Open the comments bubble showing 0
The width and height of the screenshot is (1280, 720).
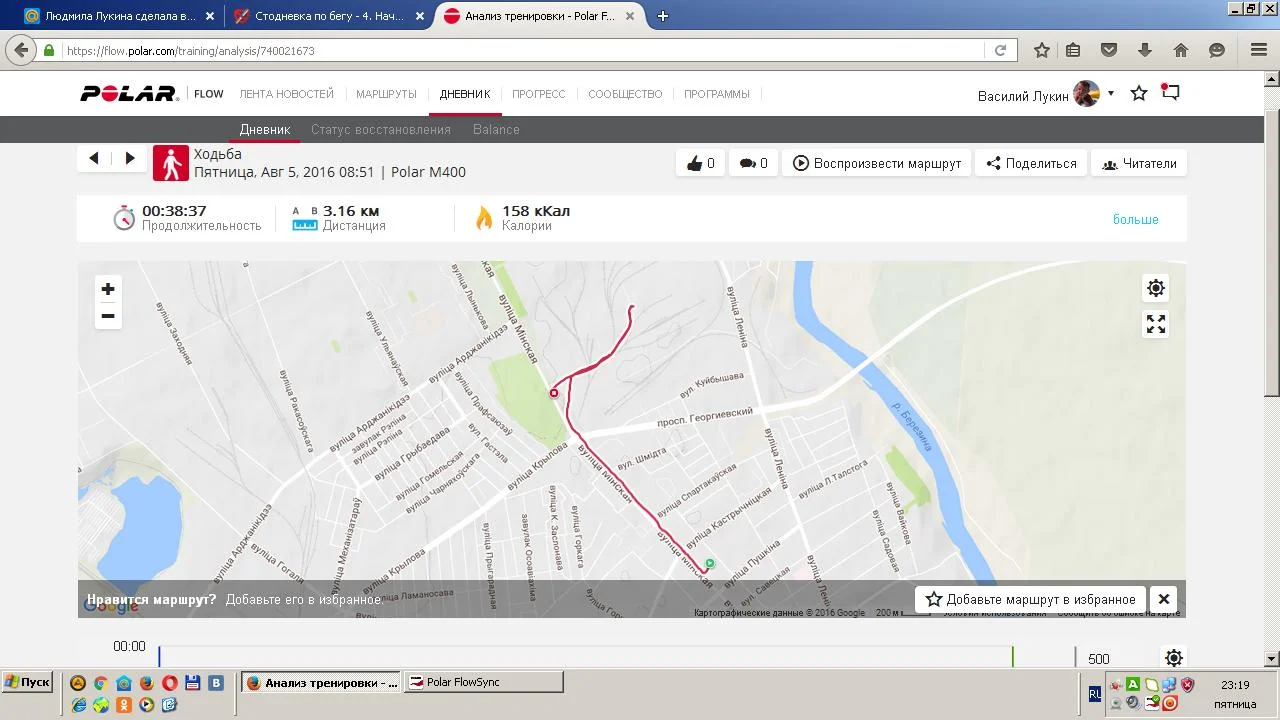pyautogui.click(x=753, y=163)
